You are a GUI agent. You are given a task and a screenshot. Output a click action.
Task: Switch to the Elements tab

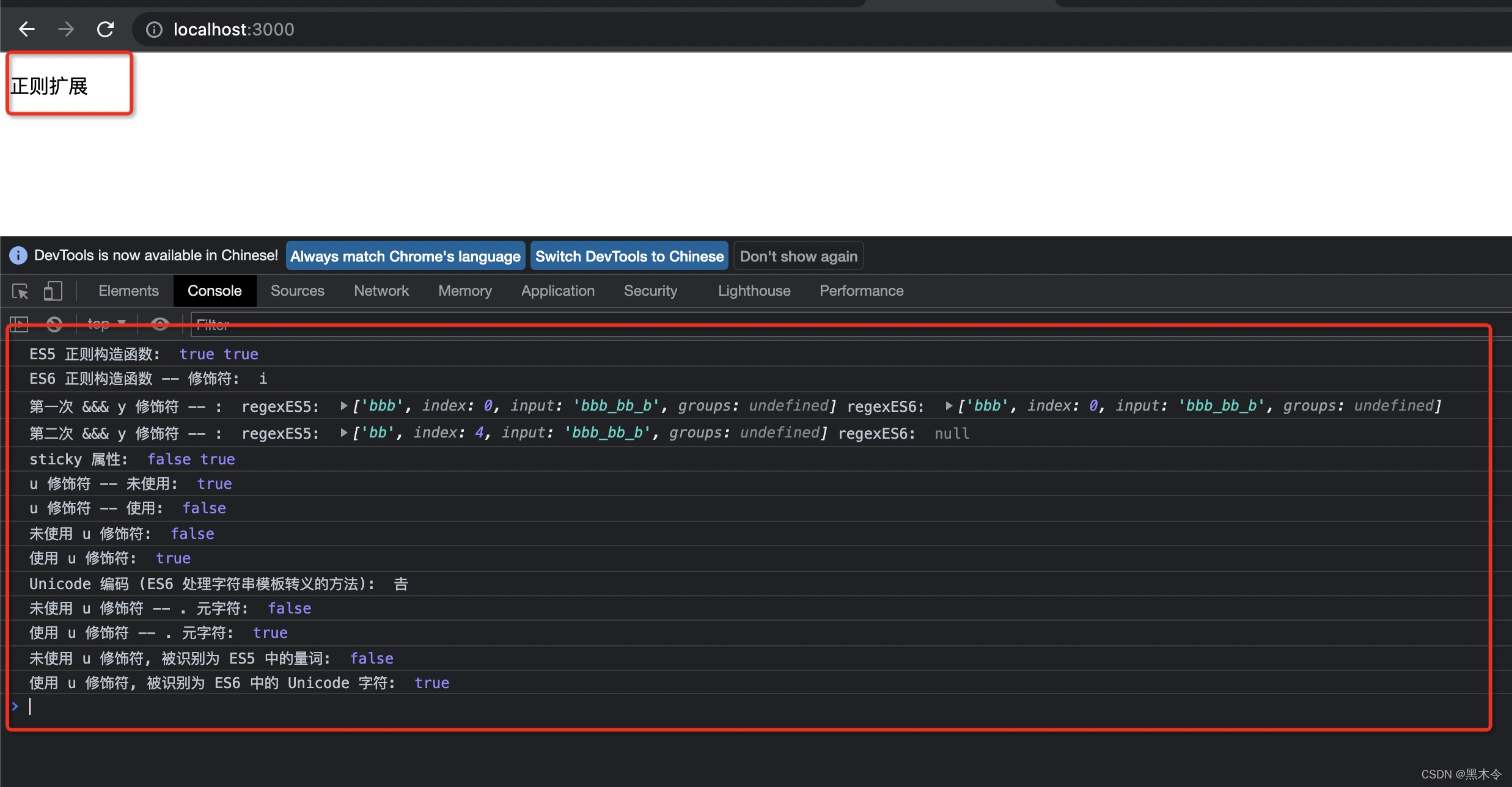click(128, 291)
